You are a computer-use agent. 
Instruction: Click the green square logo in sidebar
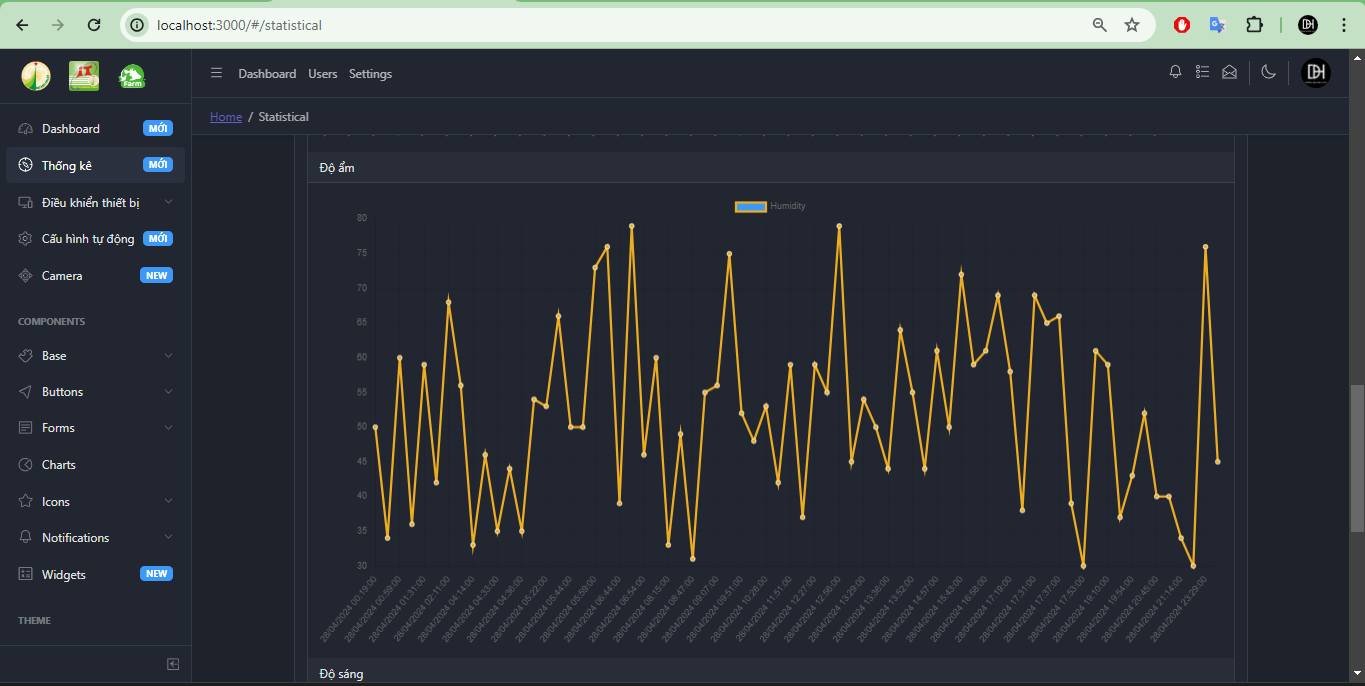84,75
